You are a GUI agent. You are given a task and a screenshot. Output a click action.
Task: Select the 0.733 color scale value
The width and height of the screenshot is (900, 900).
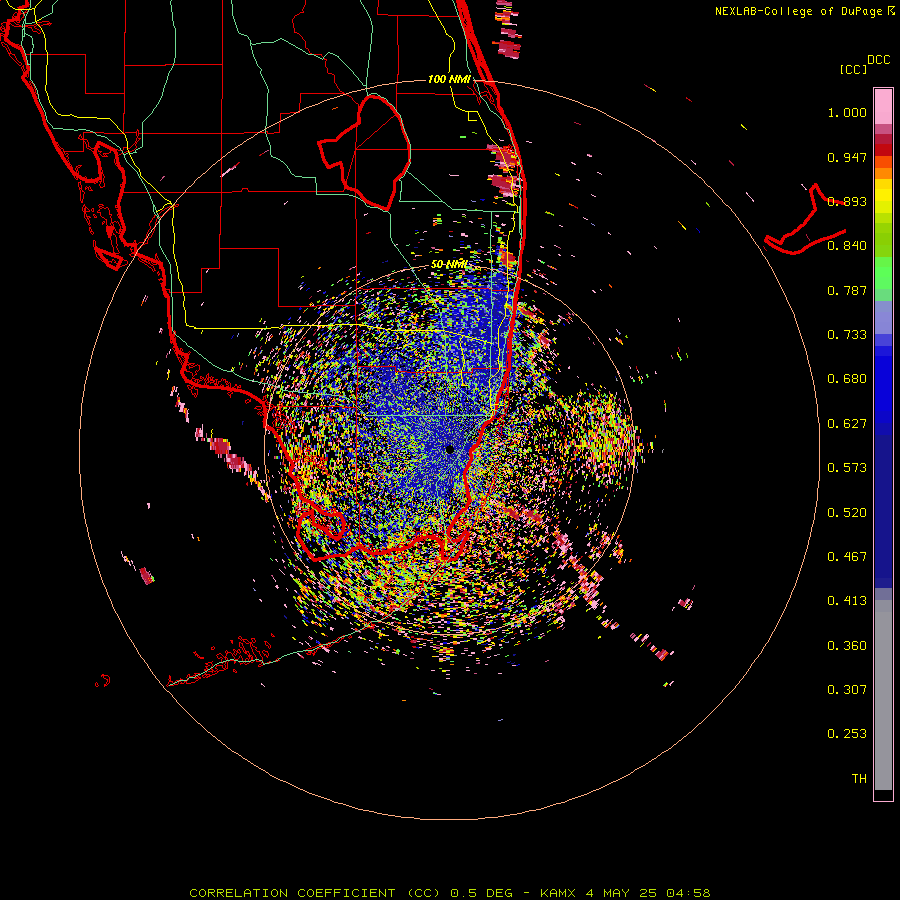[847, 335]
